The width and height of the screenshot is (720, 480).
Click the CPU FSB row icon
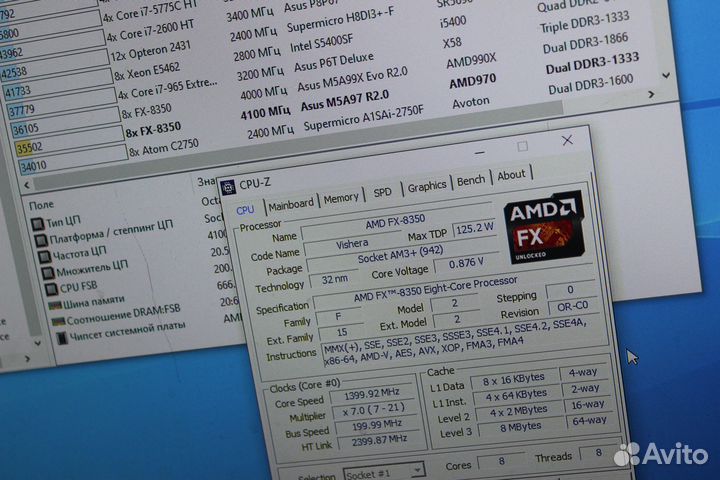pyautogui.click(x=51, y=289)
